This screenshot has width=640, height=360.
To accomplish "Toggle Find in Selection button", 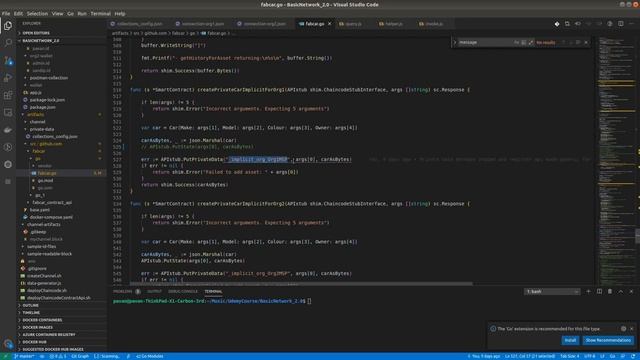I will tap(578, 42).
